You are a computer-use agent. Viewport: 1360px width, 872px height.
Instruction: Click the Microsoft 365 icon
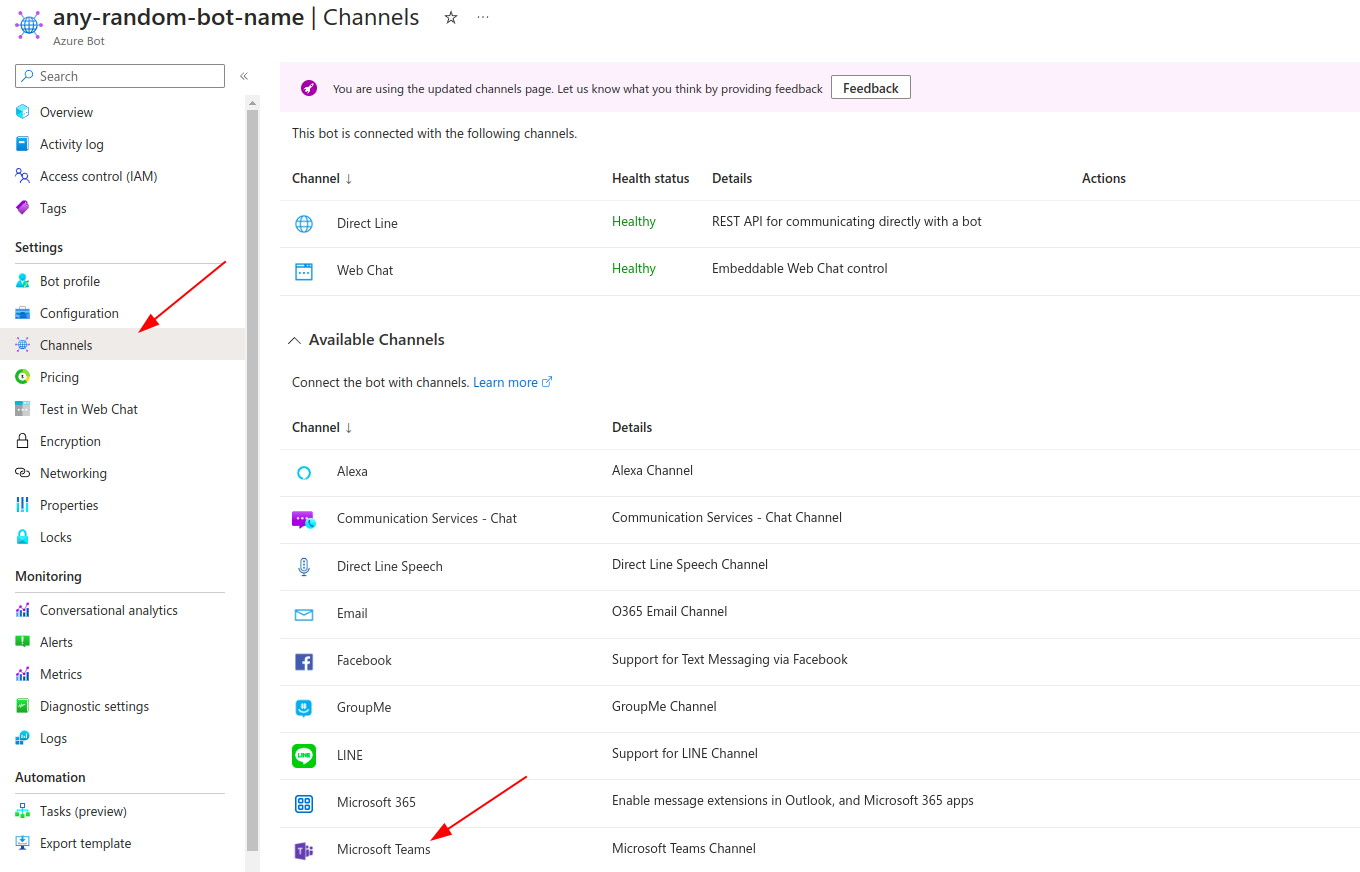tap(304, 803)
